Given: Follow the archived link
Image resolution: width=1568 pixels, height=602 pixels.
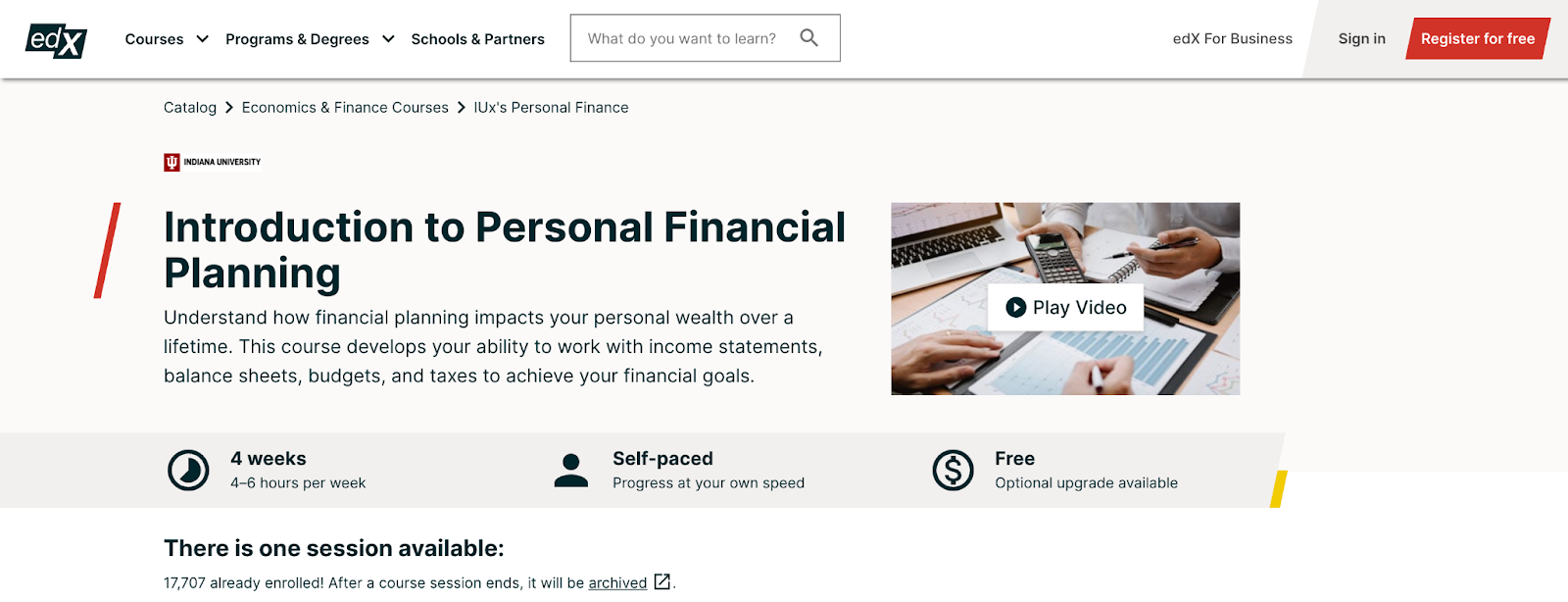Looking at the screenshot, I should (x=617, y=582).
